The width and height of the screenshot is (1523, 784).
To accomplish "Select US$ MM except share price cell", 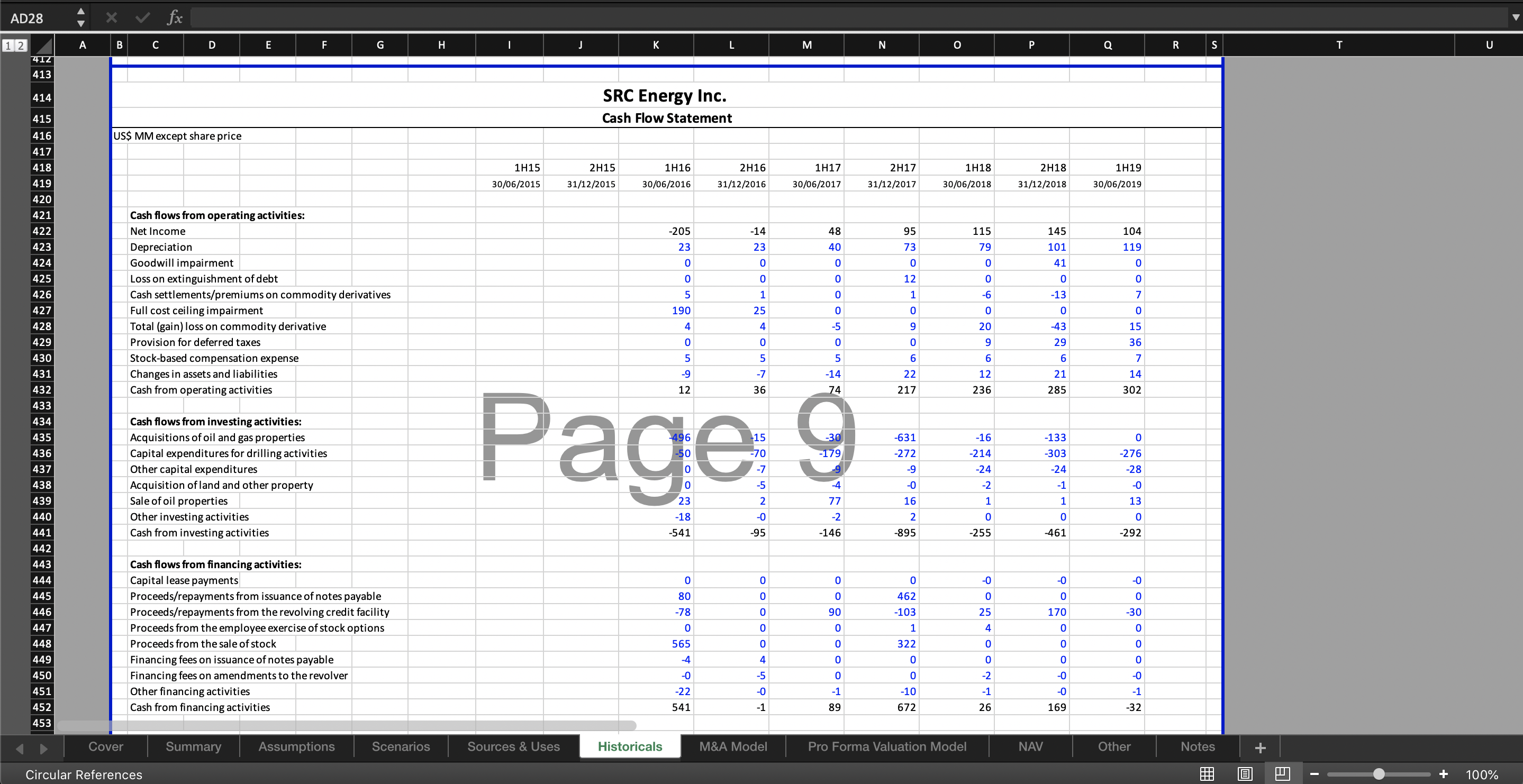I will tap(177, 136).
